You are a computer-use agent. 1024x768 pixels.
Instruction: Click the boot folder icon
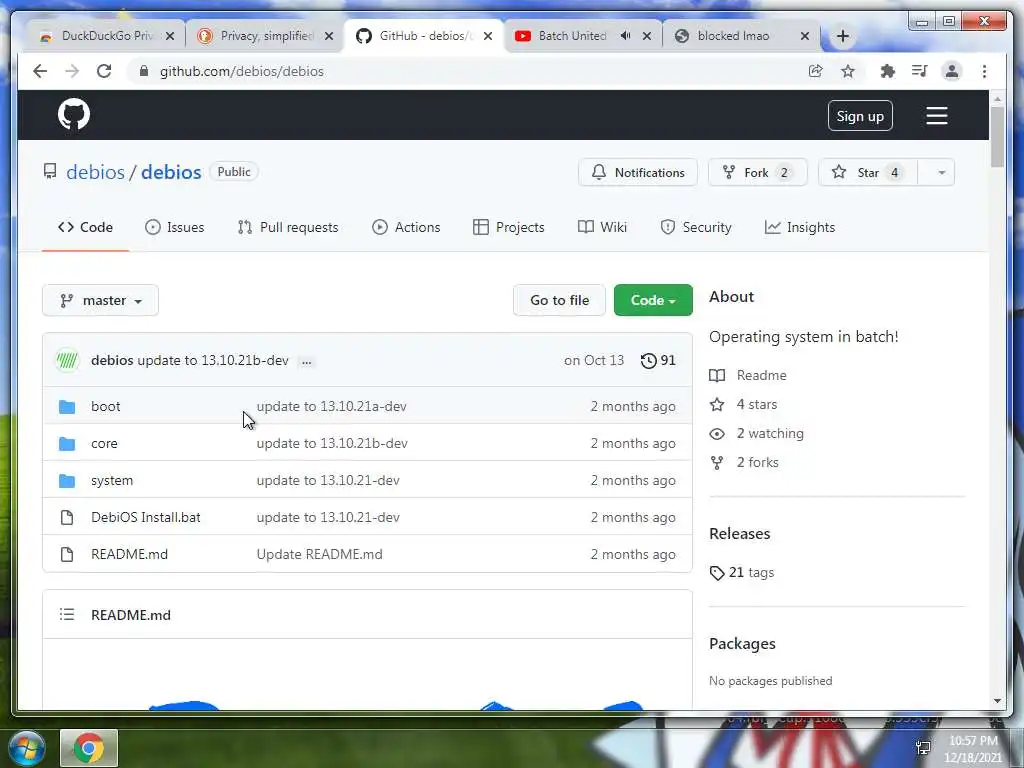67,407
